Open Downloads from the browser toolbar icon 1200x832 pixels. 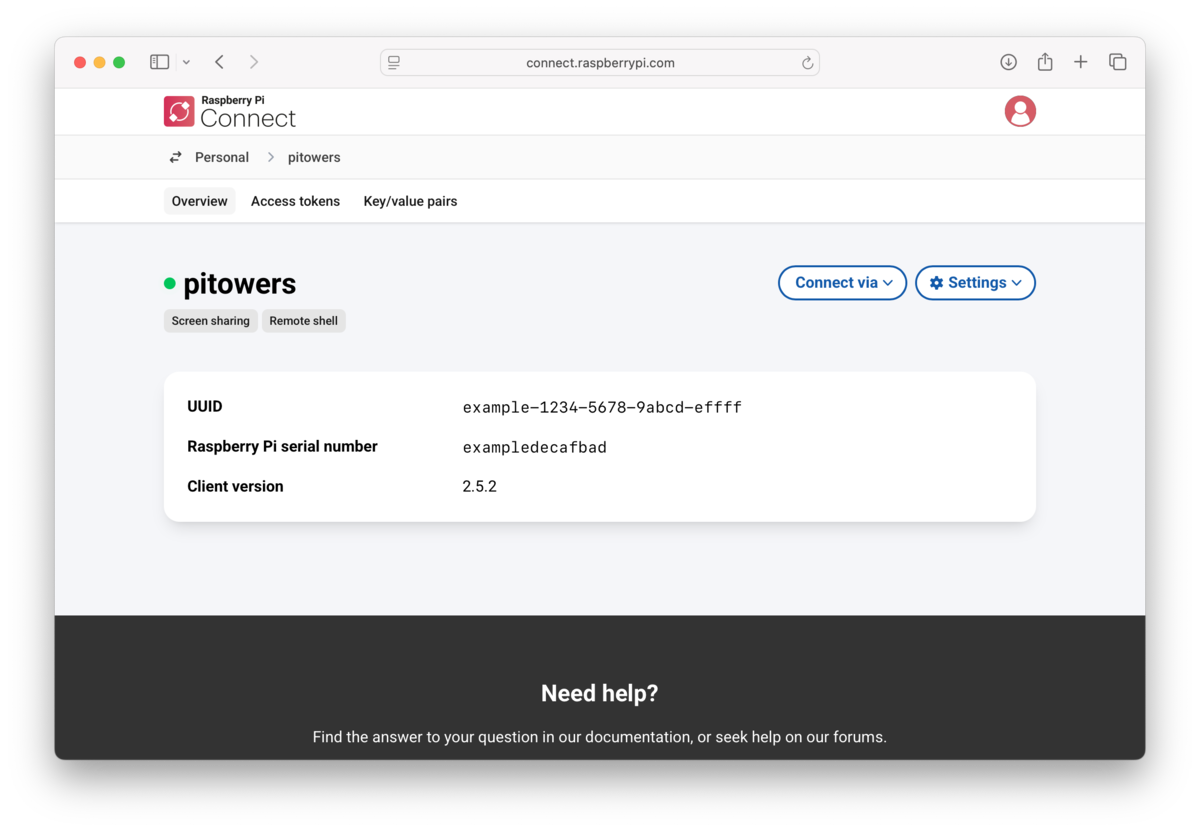coord(1008,61)
